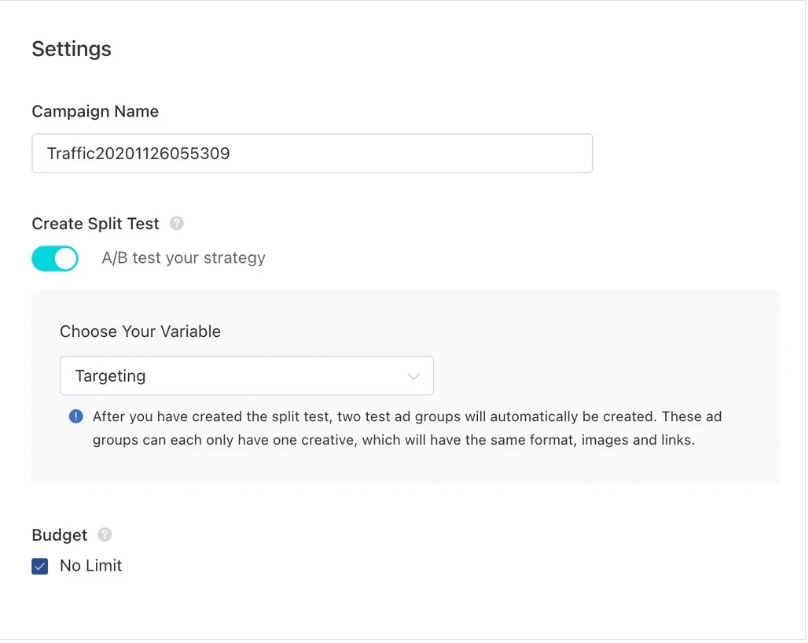Click the gray question mark near Budget heading
Image resolution: width=808 pixels, height=643 pixels.
tap(104, 535)
